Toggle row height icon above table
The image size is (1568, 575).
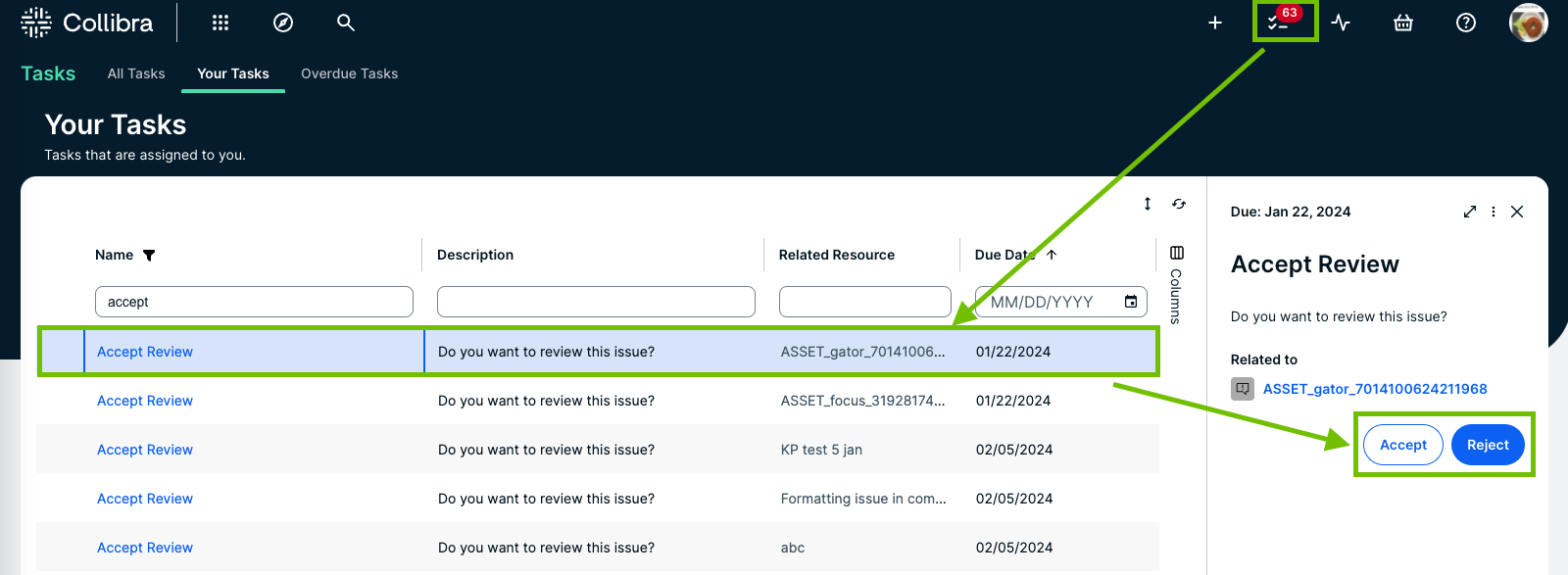pos(1148,204)
